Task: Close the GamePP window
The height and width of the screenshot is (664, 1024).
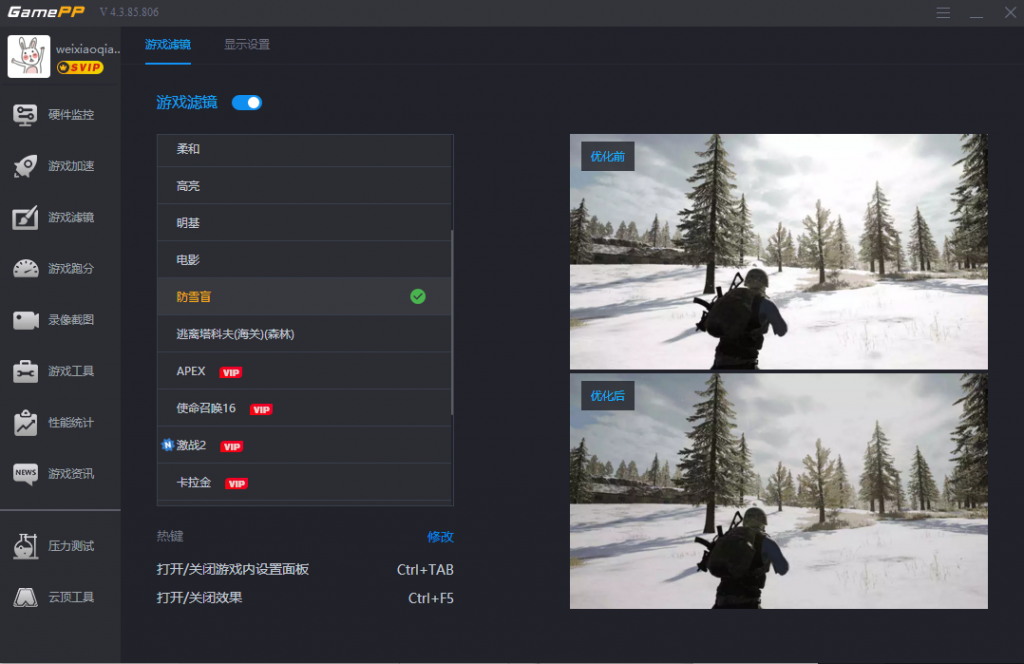Action: tap(1010, 12)
